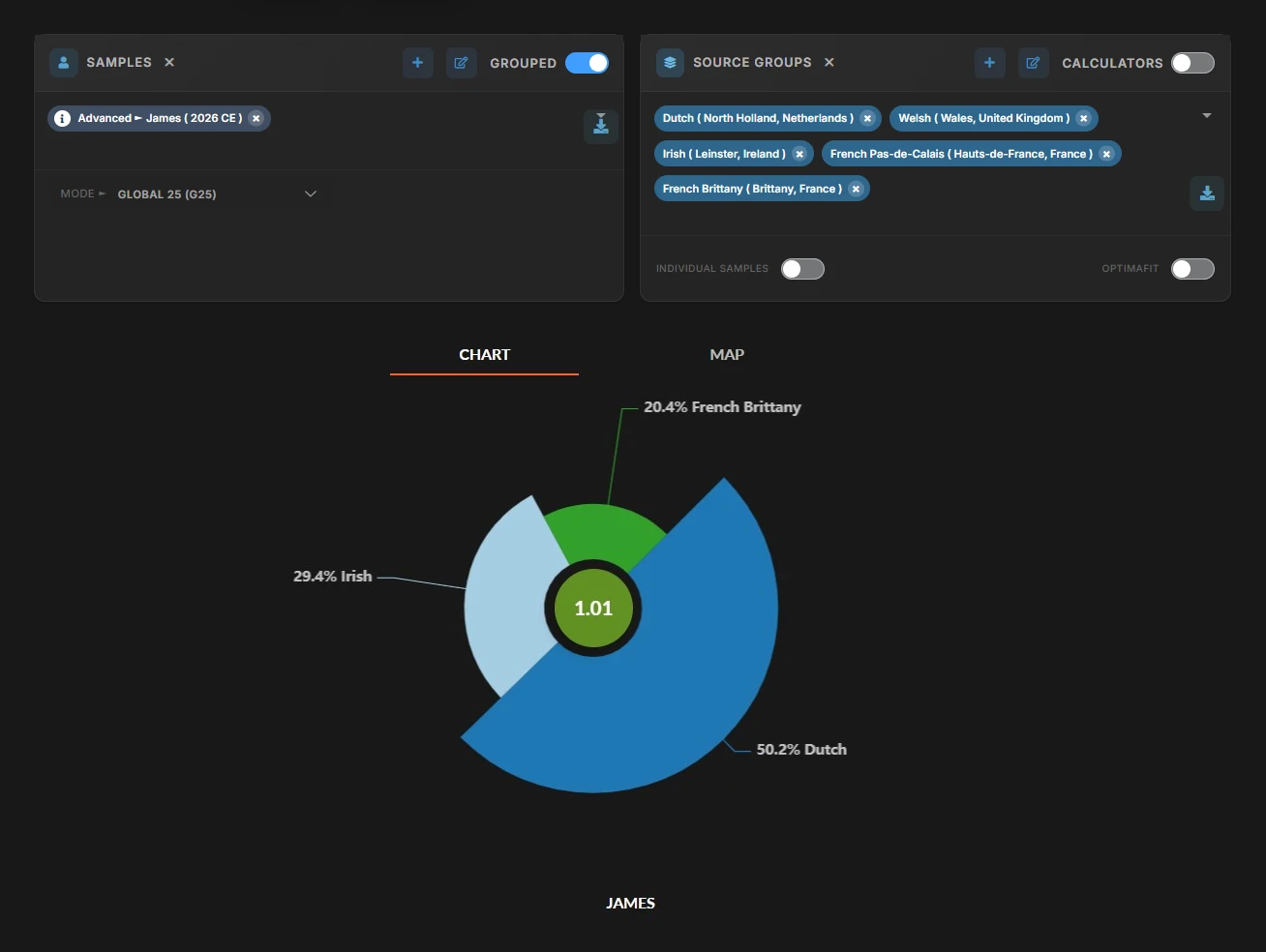The width and height of the screenshot is (1266, 952).
Task: Remove the Welsh source group tag
Action: tap(1083, 118)
